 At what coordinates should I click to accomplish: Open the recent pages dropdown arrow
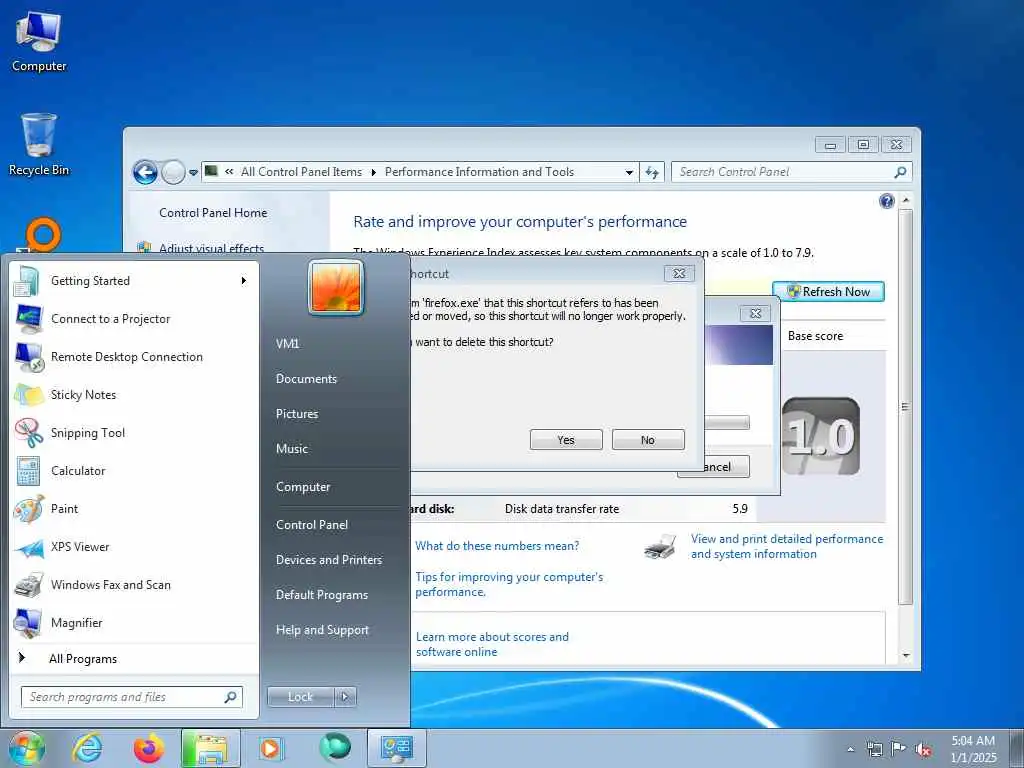pos(193,173)
